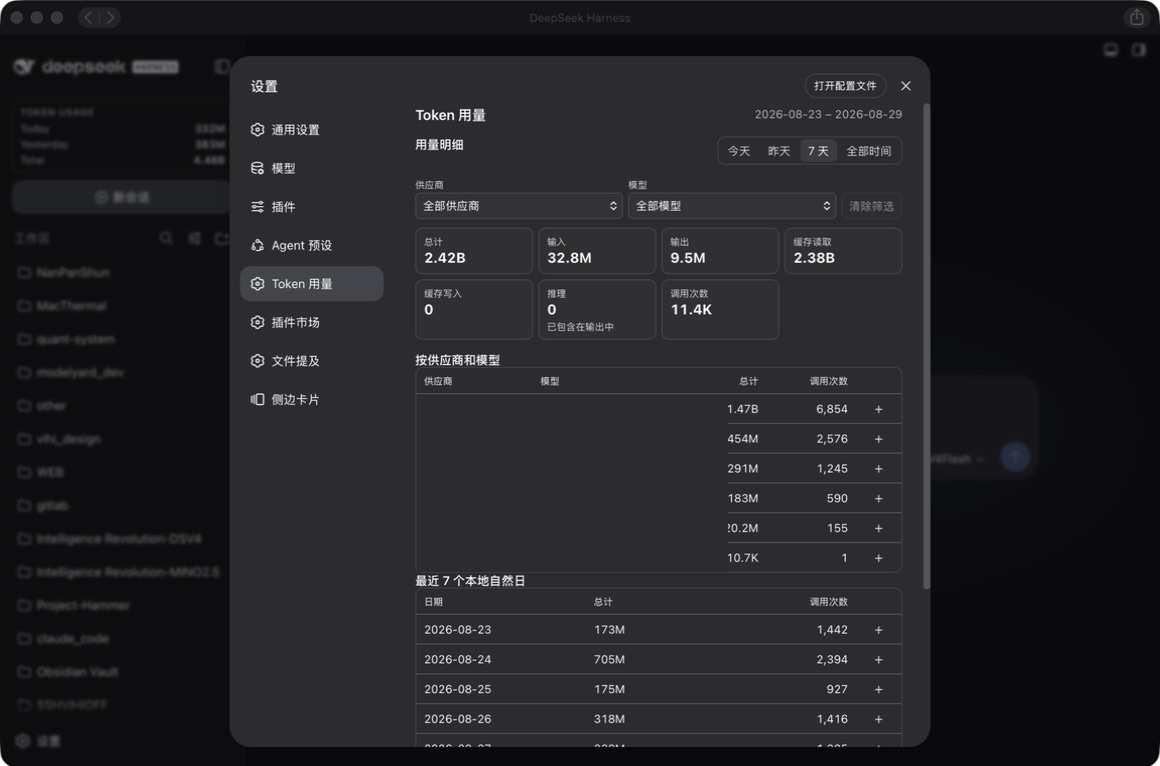Click the icon beside Agent 预设
Screen dimensions: 1160x766
click(x=257, y=245)
